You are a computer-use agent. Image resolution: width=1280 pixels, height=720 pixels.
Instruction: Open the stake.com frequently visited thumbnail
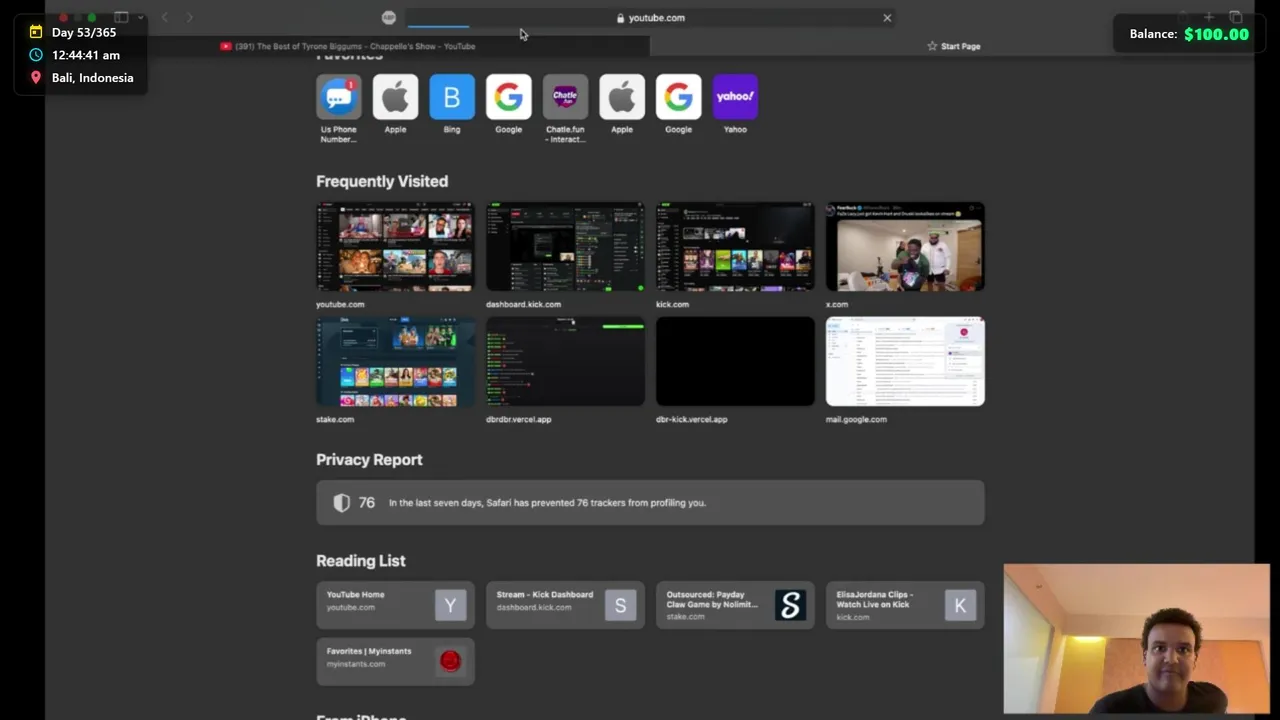point(395,362)
